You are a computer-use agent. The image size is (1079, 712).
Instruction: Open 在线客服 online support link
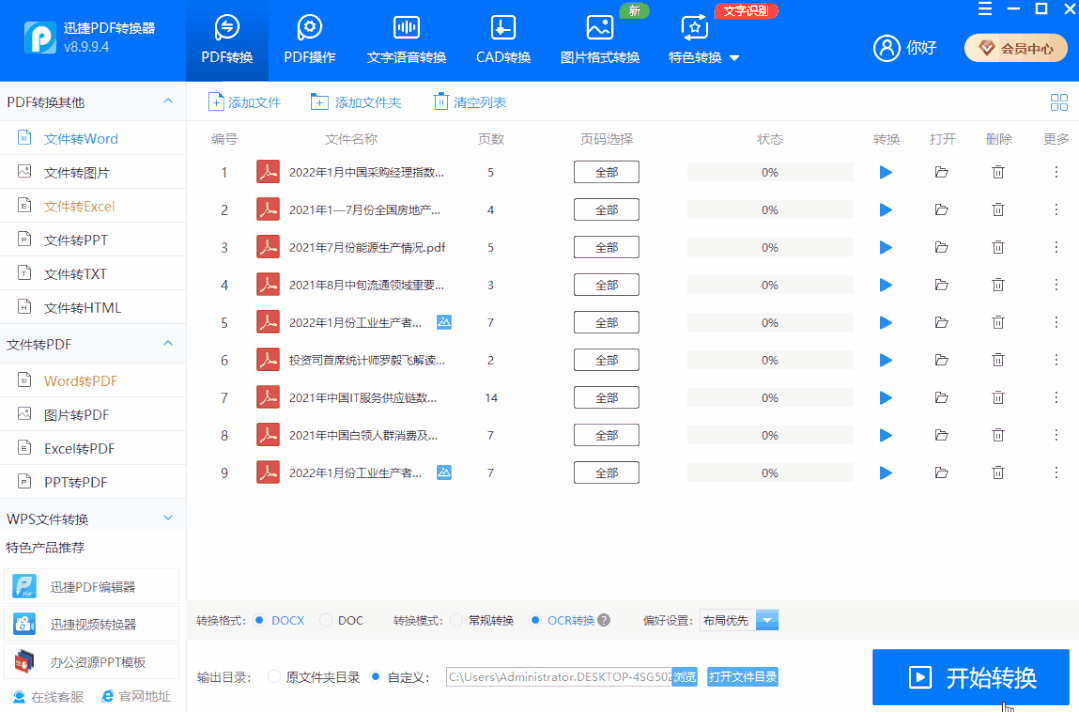[48, 697]
